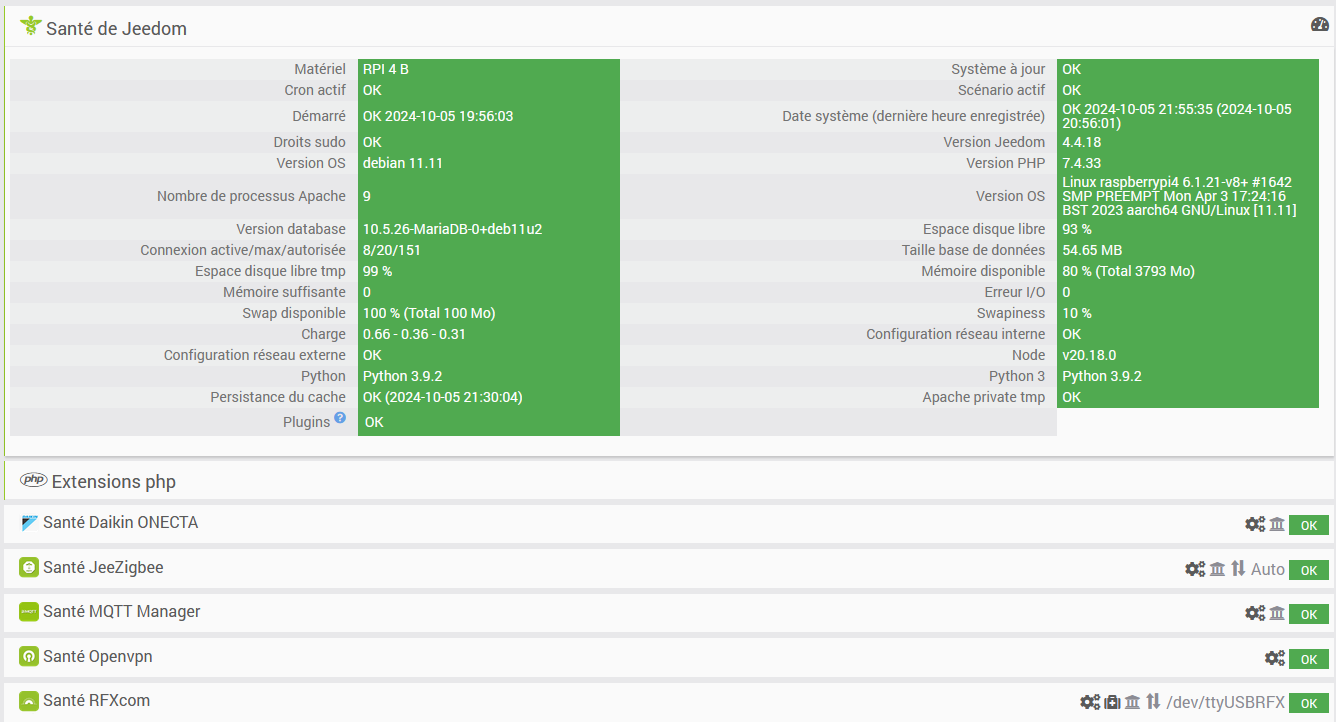Click the load value 0.66 - 0.36 - 0.31
The height and width of the screenshot is (722, 1336).
point(414,334)
